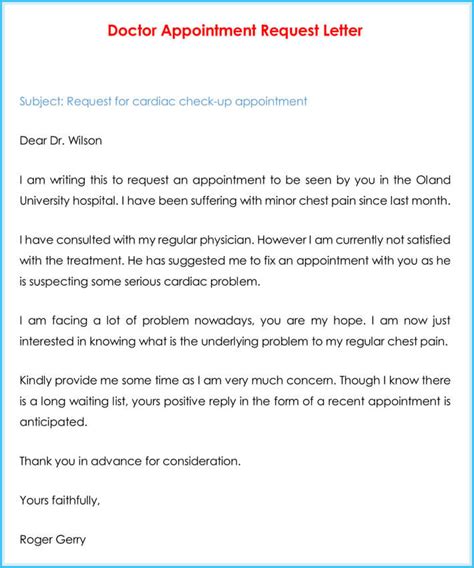The width and height of the screenshot is (474, 568).
Task: Click the red Doctor Appointment Request Letter title
Action: (235, 30)
